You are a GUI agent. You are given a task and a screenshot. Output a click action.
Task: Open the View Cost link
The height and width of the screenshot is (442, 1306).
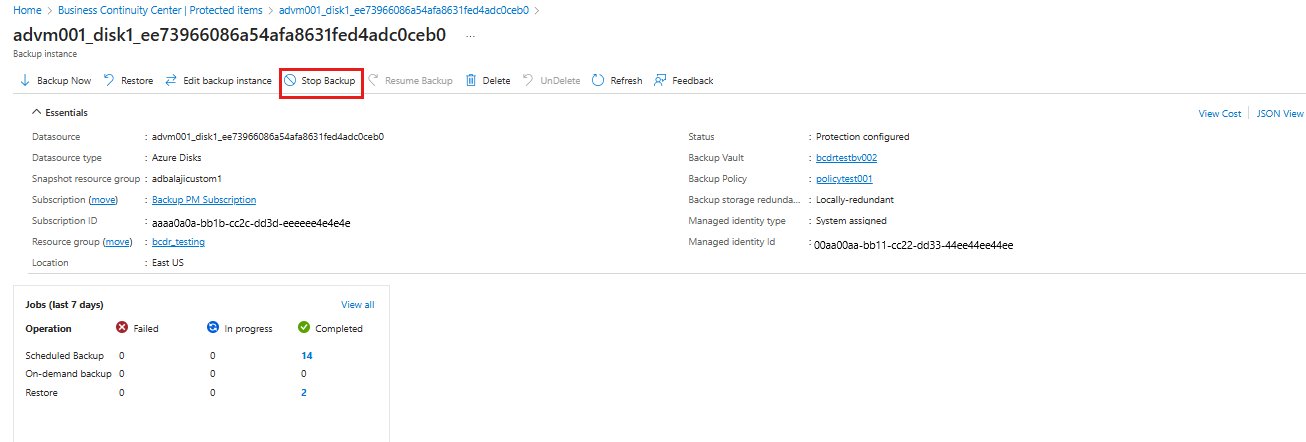[1220, 114]
